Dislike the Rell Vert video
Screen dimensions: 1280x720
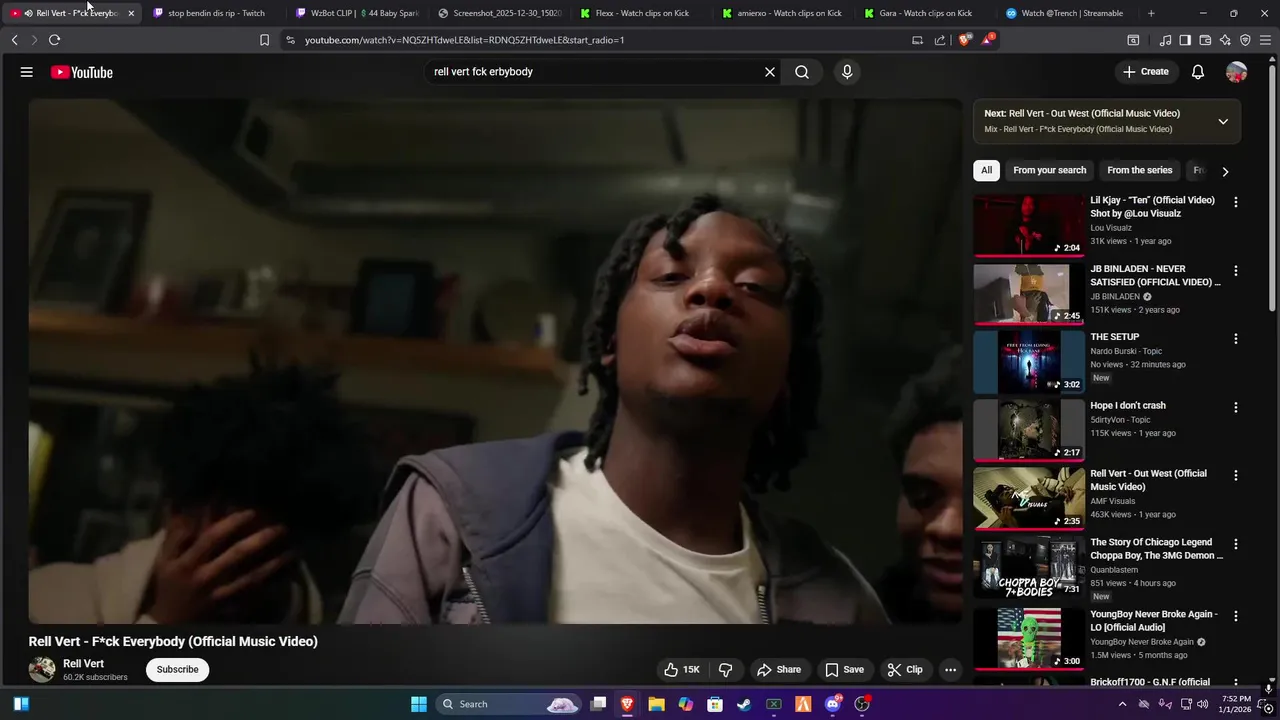(726, 670)
